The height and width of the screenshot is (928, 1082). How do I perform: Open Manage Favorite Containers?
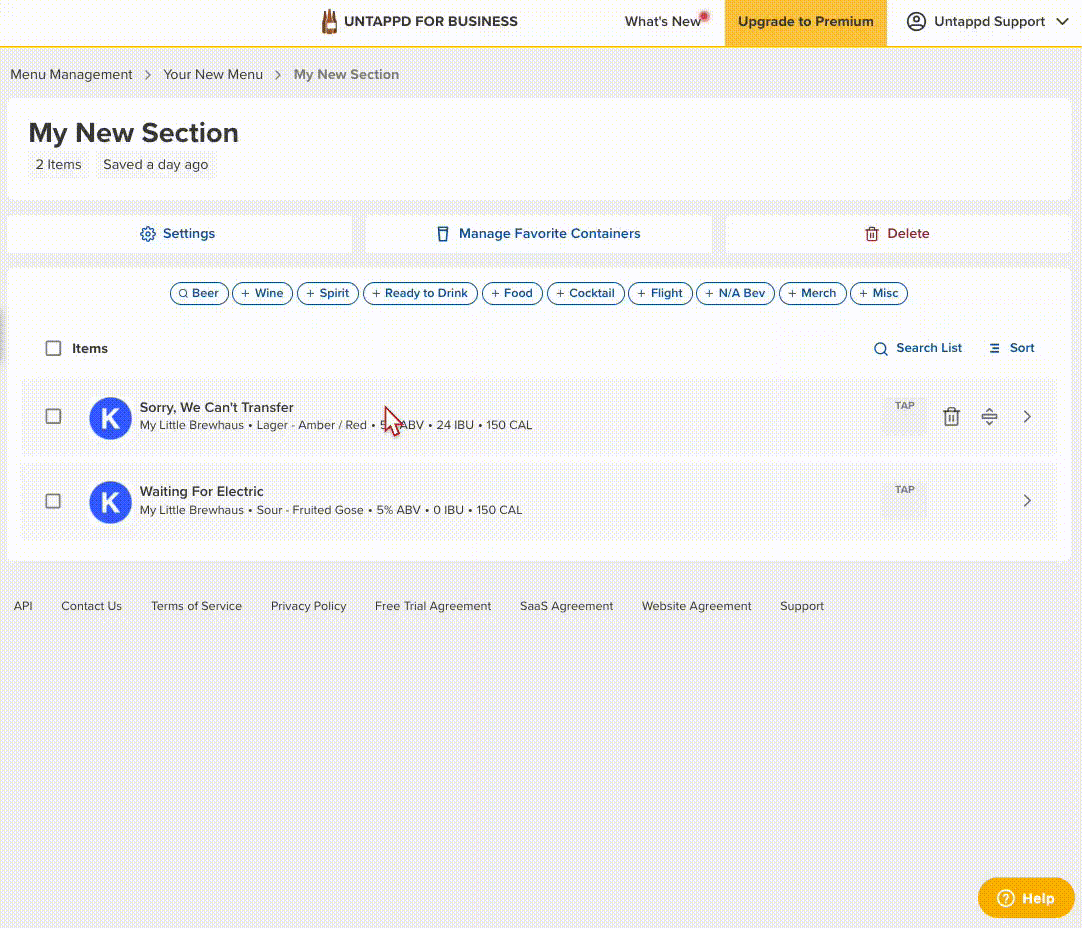[538, 234]
